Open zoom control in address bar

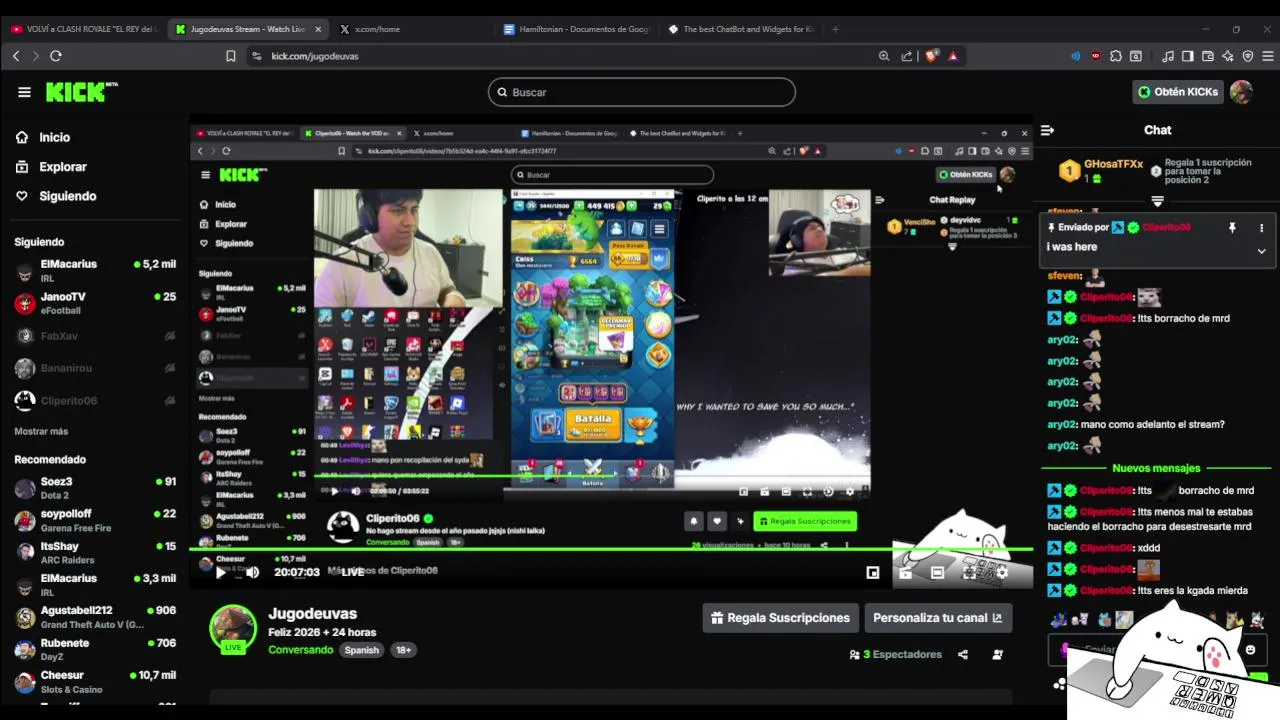pyautogui.click(x=884, y=56)
